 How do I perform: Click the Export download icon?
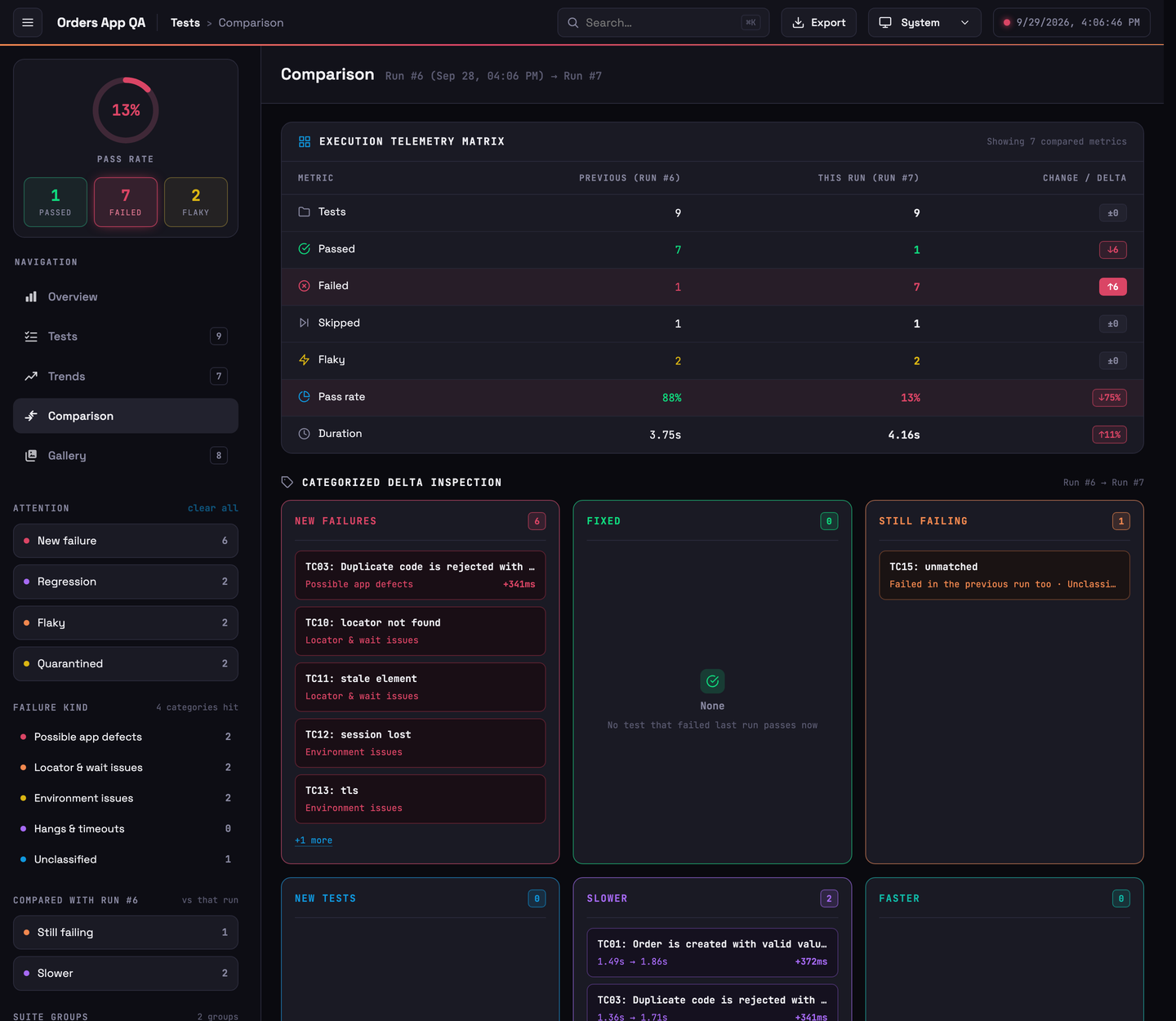pos(799,23)
